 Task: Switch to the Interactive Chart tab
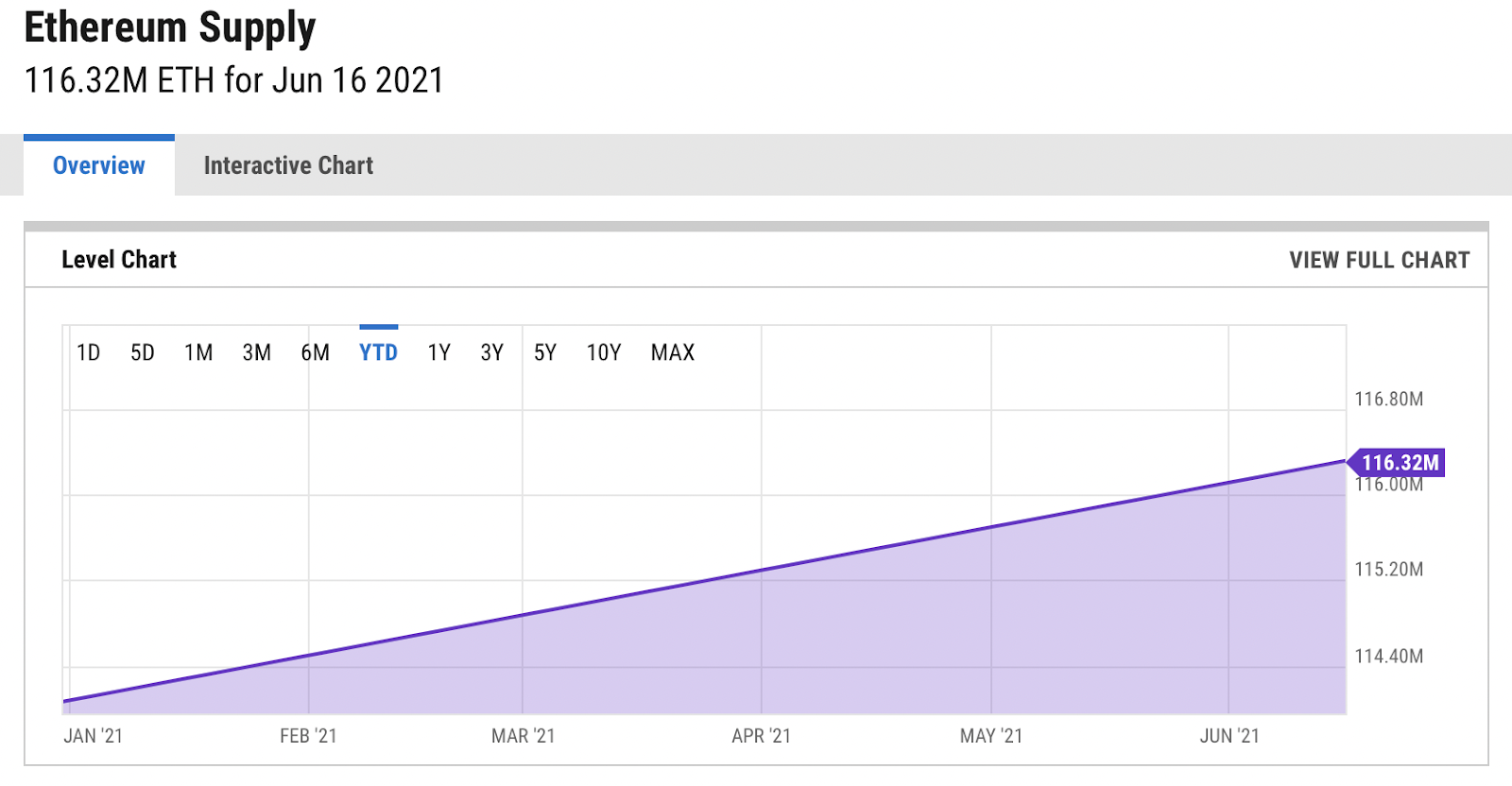point(288,165)
